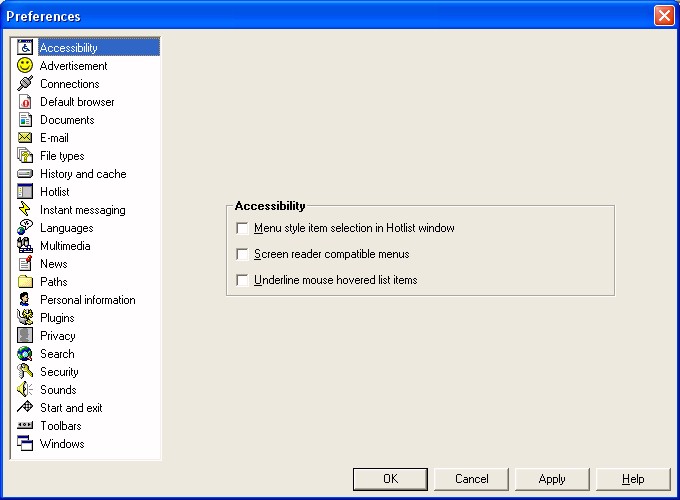Click the Hotlist panel icon
680x500 pixels.
[25, 191]
